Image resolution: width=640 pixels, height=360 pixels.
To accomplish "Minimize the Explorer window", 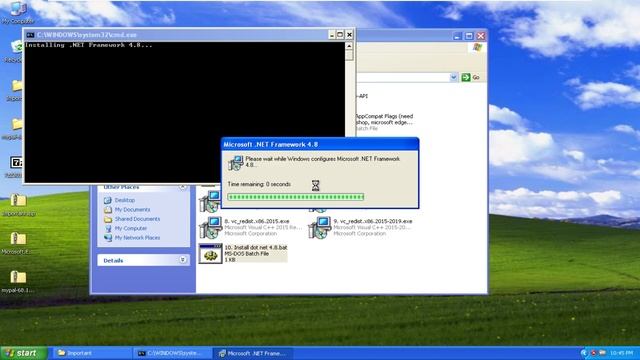I will tap(457, 36).
